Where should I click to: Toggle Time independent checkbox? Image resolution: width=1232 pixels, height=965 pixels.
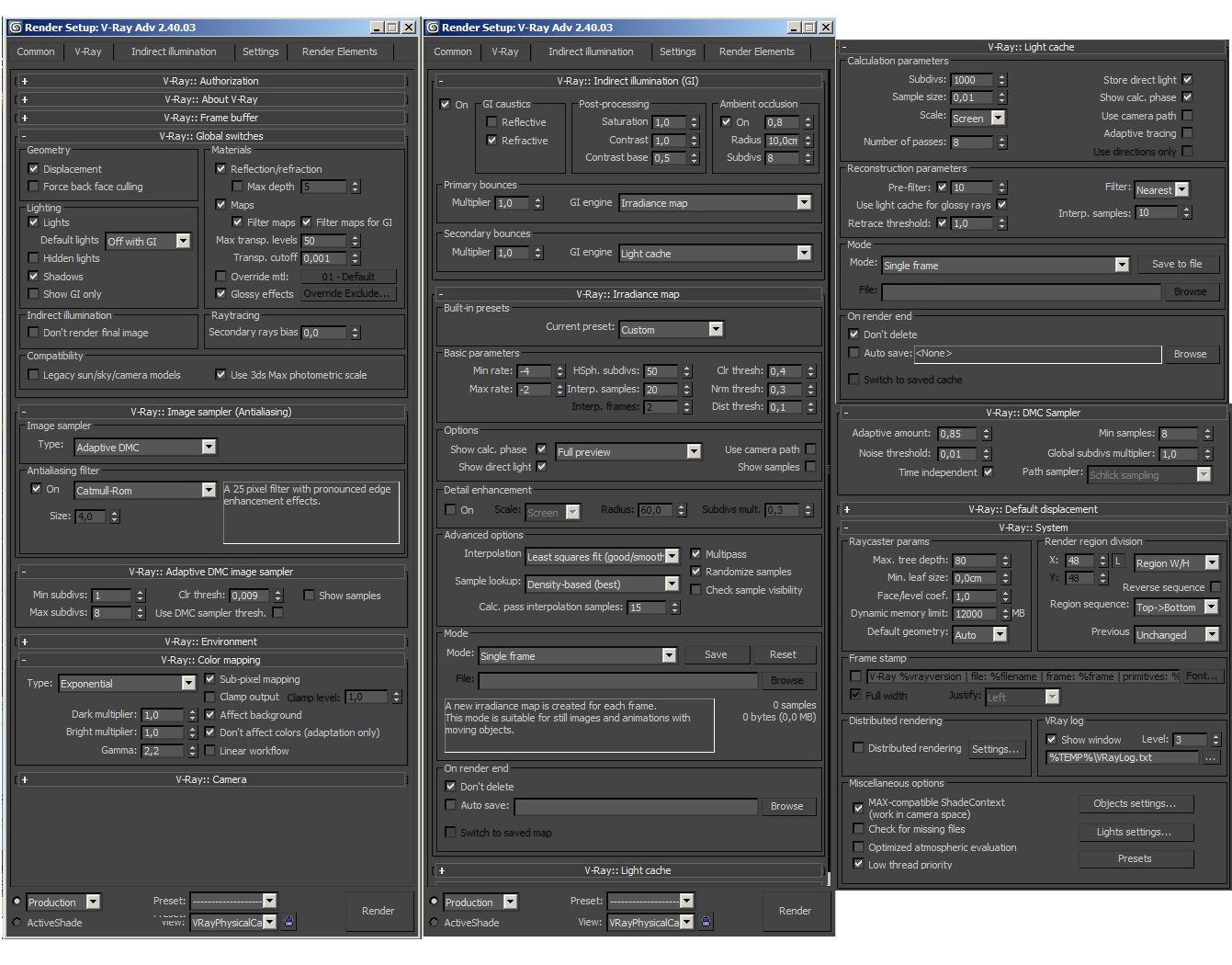[988, 472]
